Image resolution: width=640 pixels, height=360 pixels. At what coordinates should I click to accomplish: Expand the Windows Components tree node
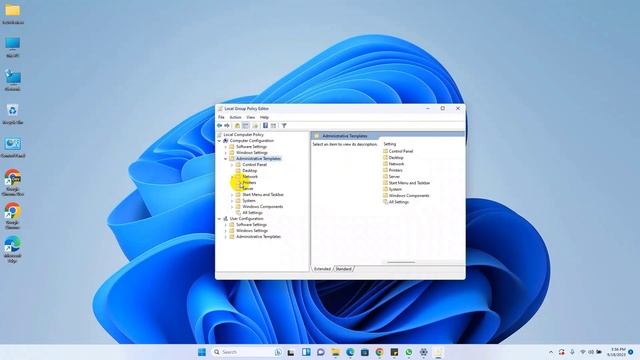pyautogui.click(x=232, y=207)
